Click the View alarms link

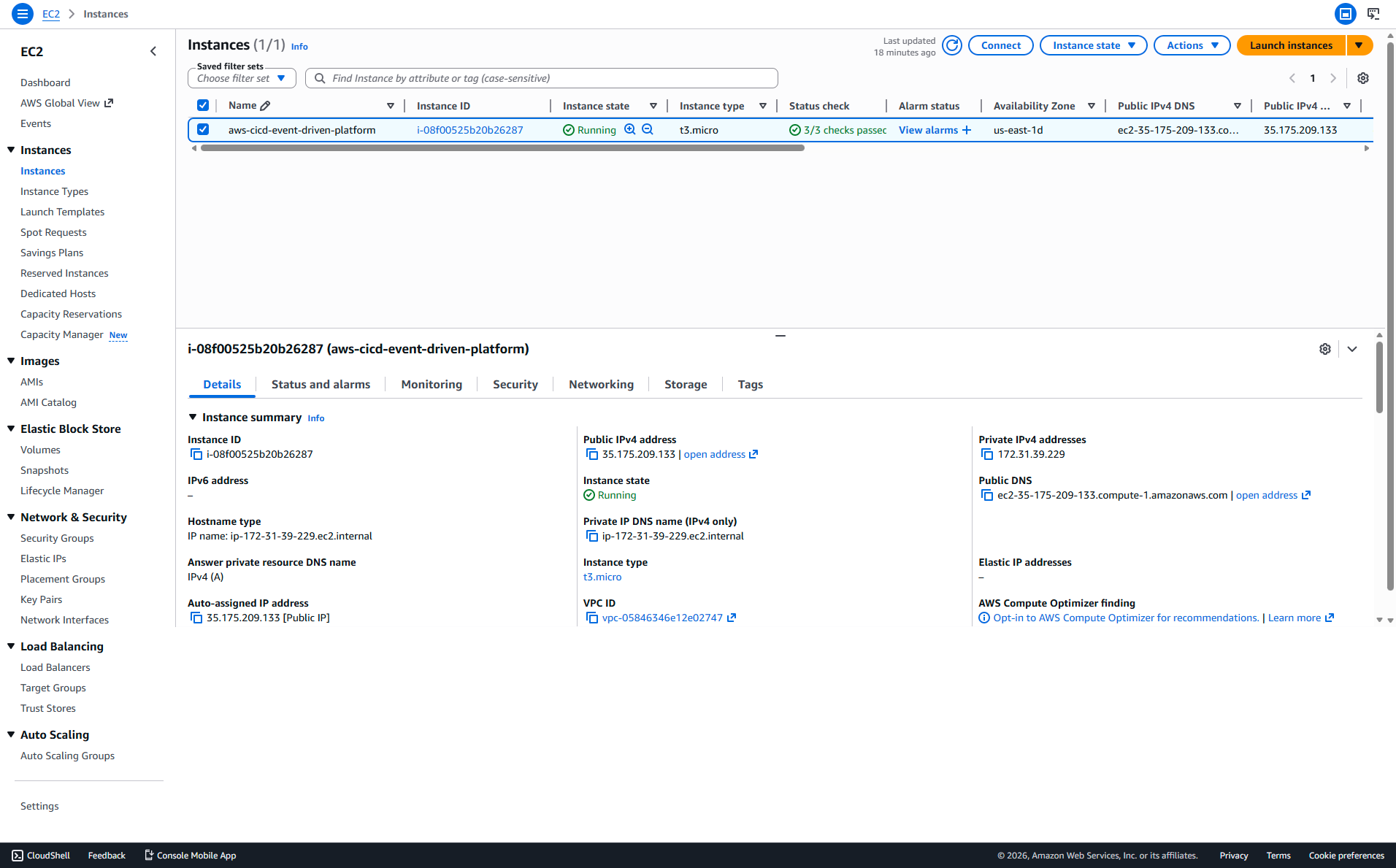point(928,130)
